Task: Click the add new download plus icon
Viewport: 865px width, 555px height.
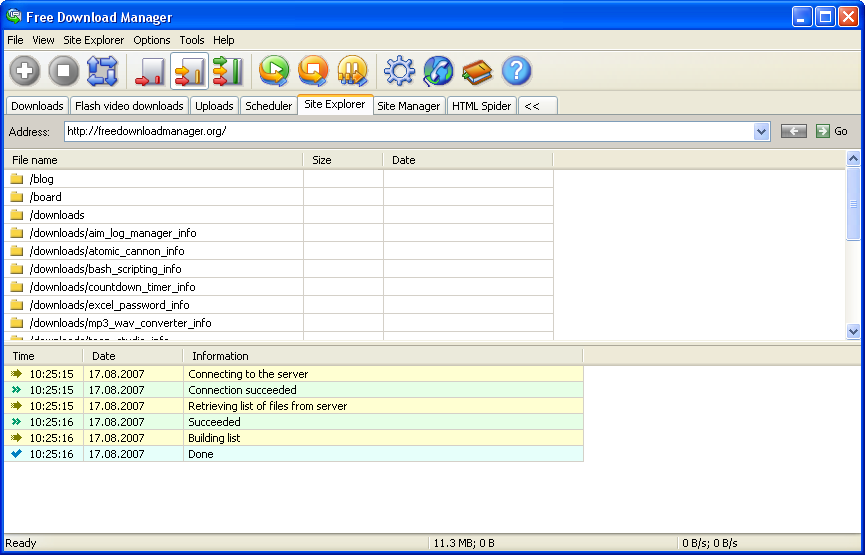Action: (25, 71)
